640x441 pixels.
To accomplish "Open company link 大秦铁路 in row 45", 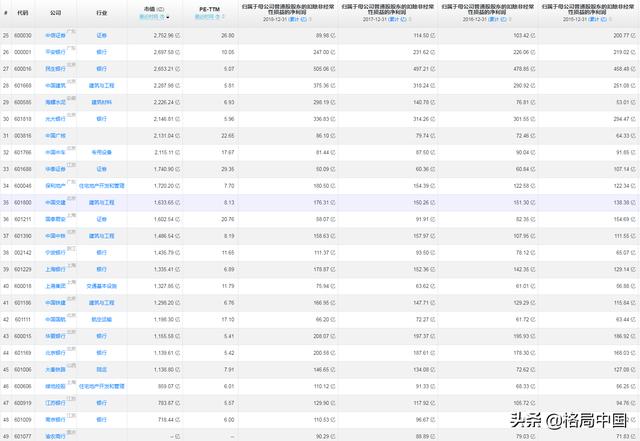I will click(x=55, y=370).
